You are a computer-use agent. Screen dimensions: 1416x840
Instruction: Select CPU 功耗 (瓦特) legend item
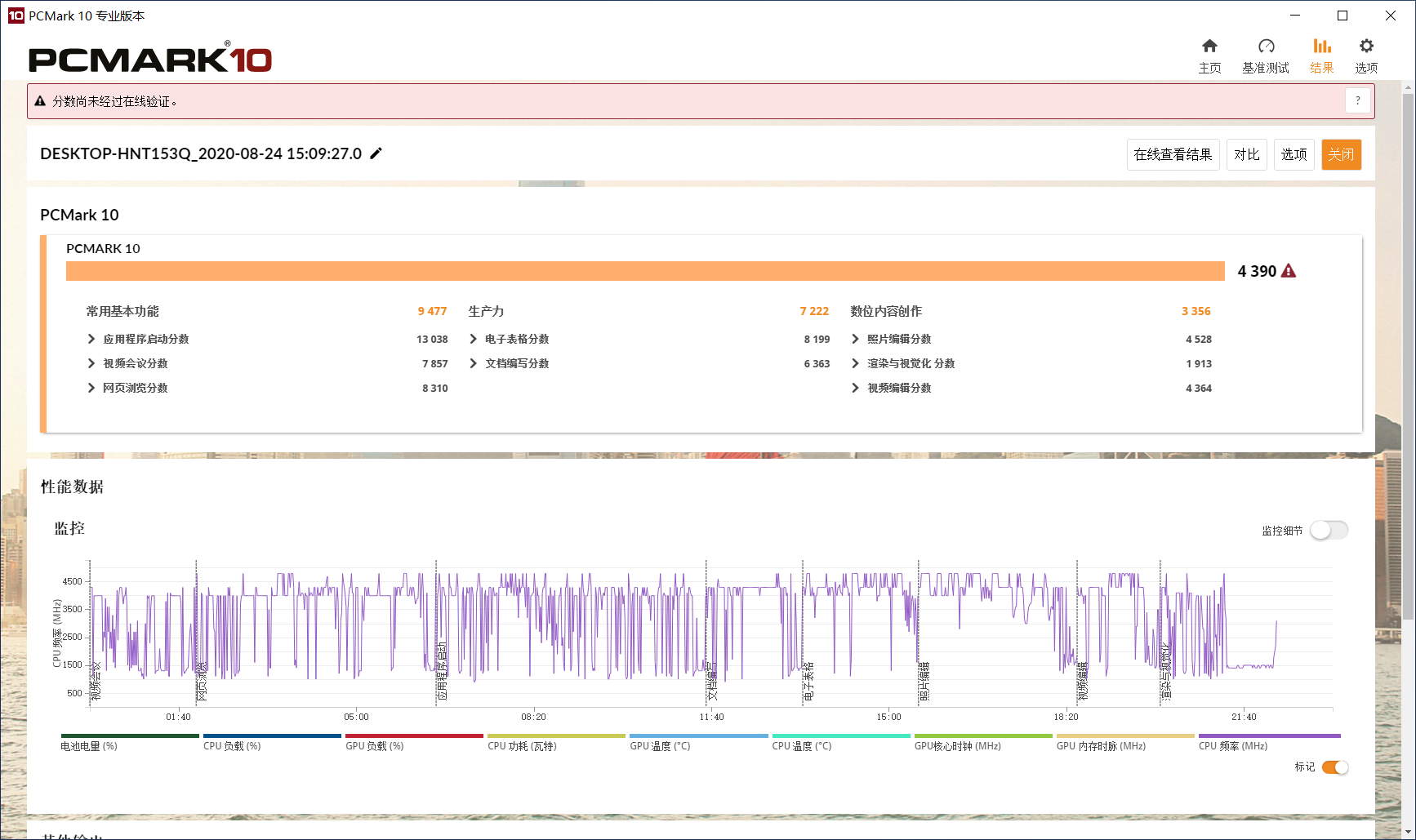click(x=556, y=742)
